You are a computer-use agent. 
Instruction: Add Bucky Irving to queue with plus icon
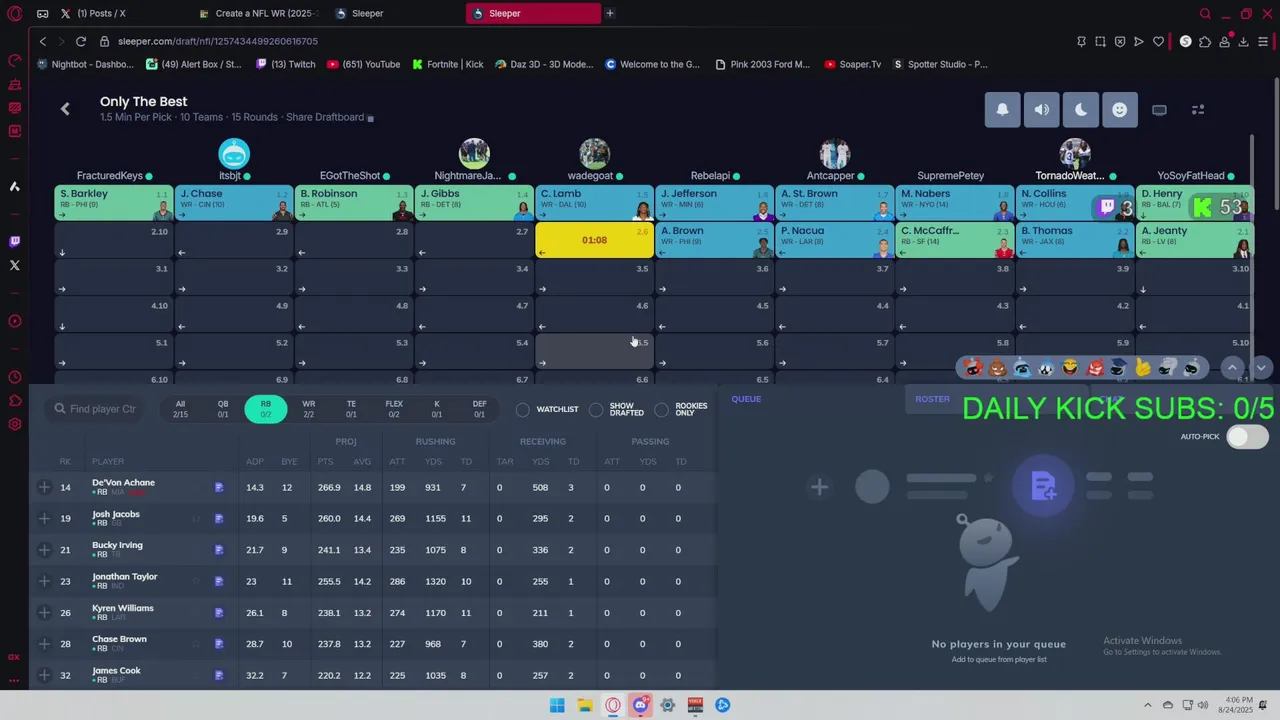pyautogui.click(x=44, y=550)
